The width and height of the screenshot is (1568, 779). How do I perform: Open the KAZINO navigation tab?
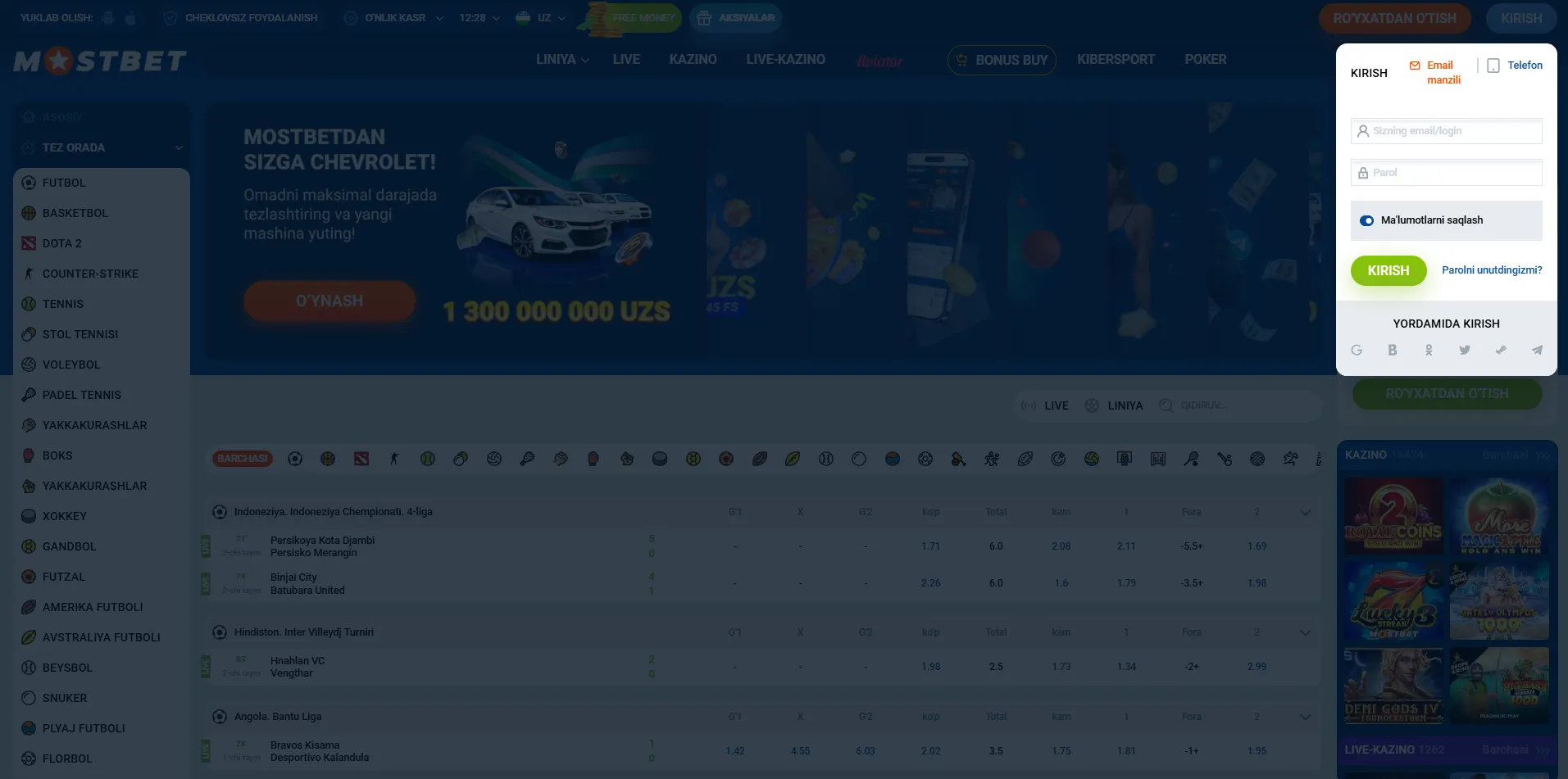(x=693, y=60)
